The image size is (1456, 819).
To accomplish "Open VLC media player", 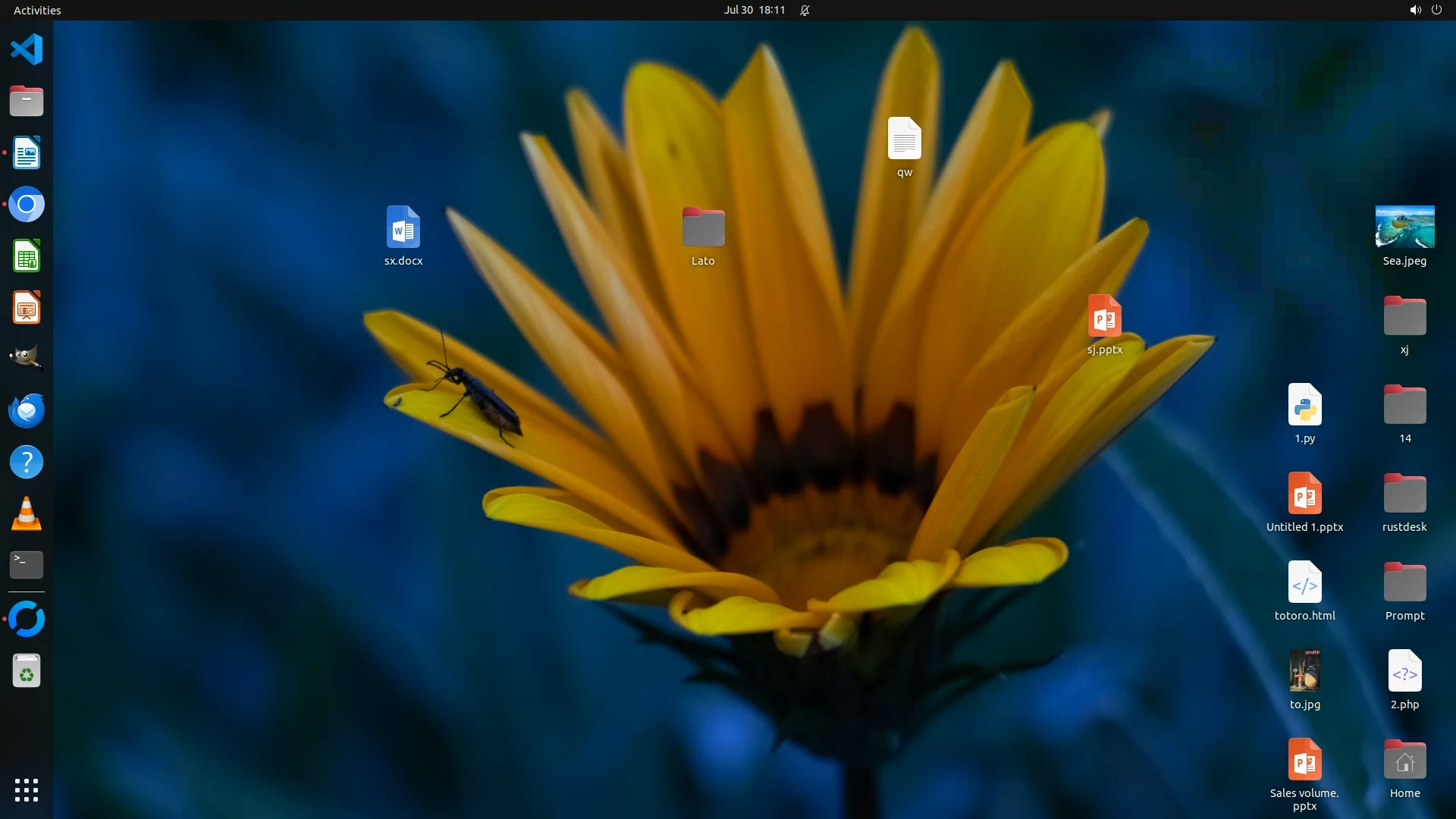I will [27, 514].
